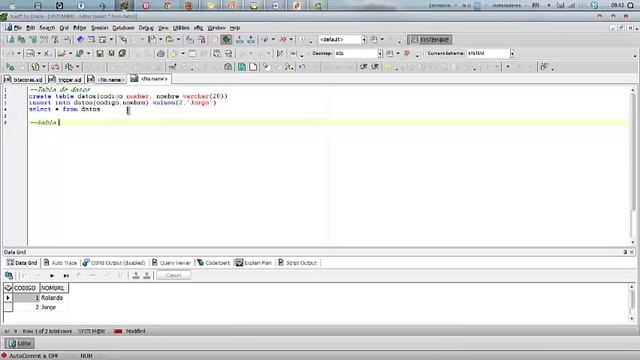This screenshot has width=640, height=360.
Task: Click the open folder icon in second toolbar
Action: tap(62, 53)
